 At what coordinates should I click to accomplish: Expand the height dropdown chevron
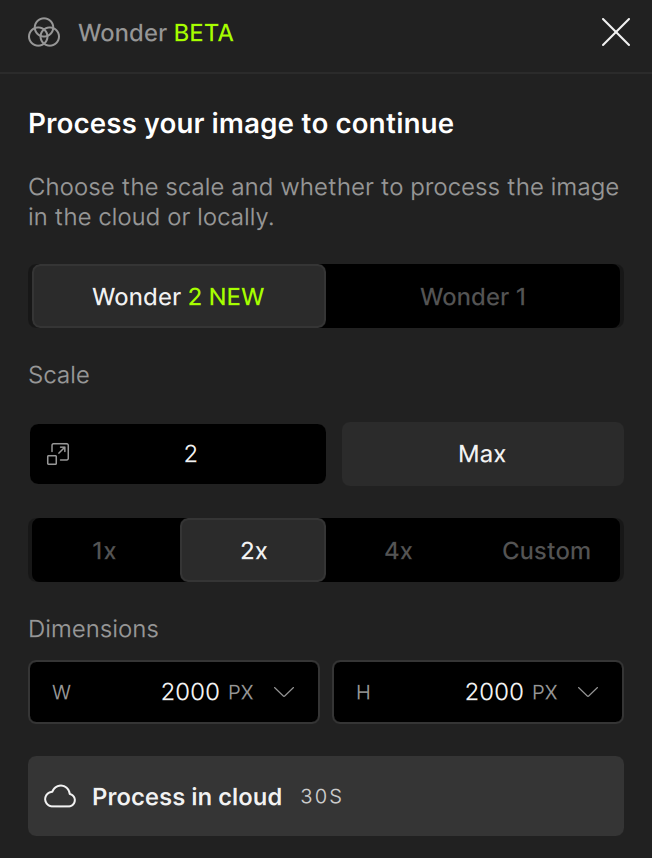point(588,692)
